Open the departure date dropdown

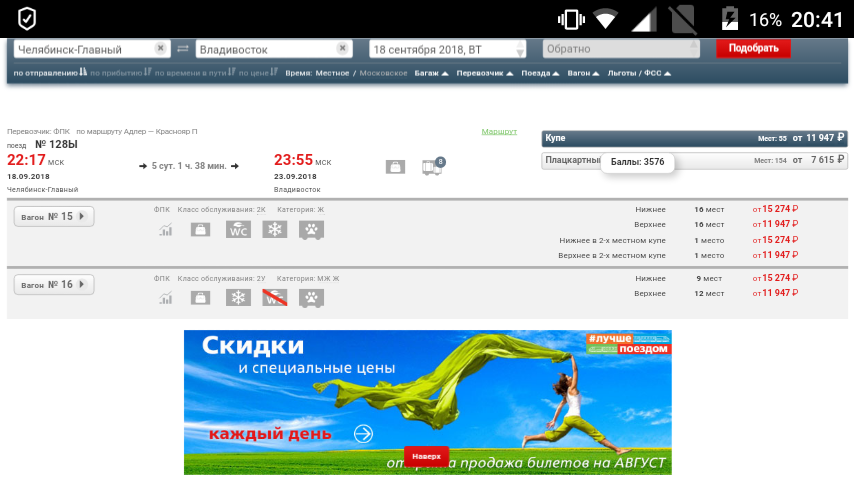click(x=519, y=50)
